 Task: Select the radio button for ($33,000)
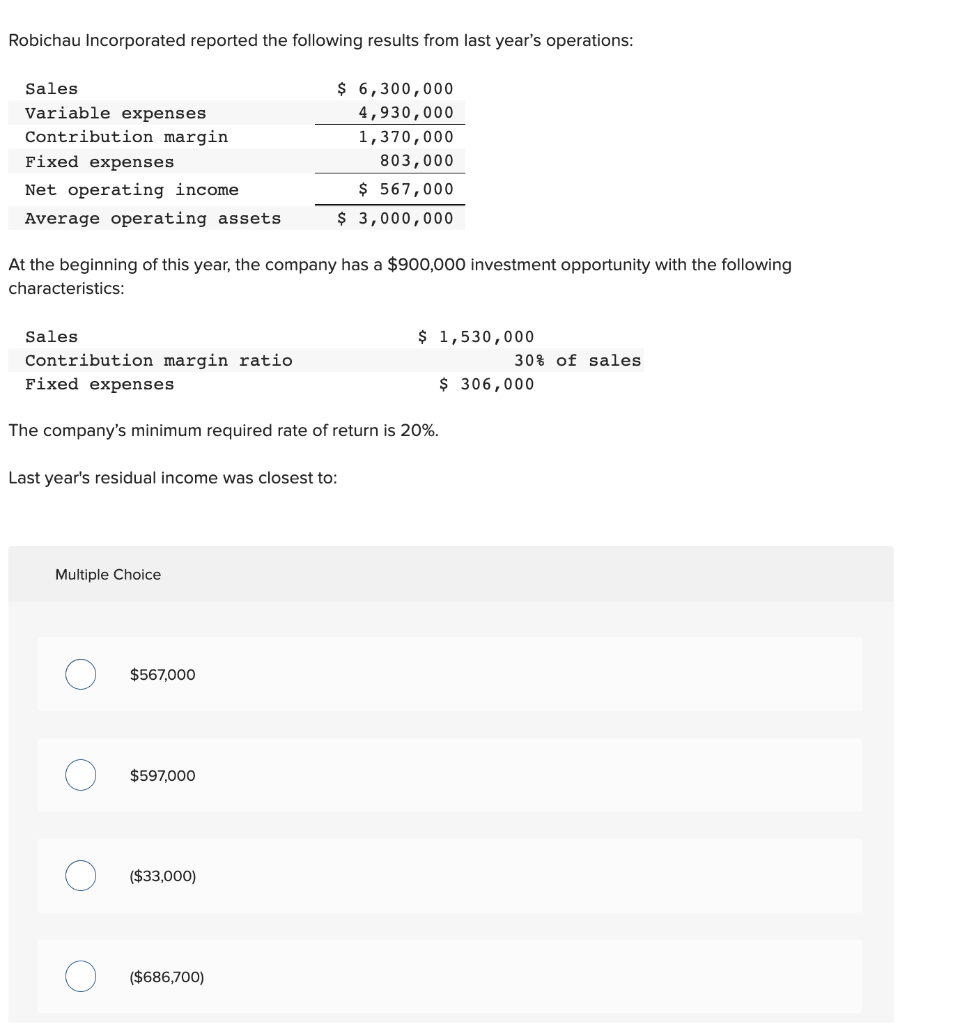[x=80, y=875]
